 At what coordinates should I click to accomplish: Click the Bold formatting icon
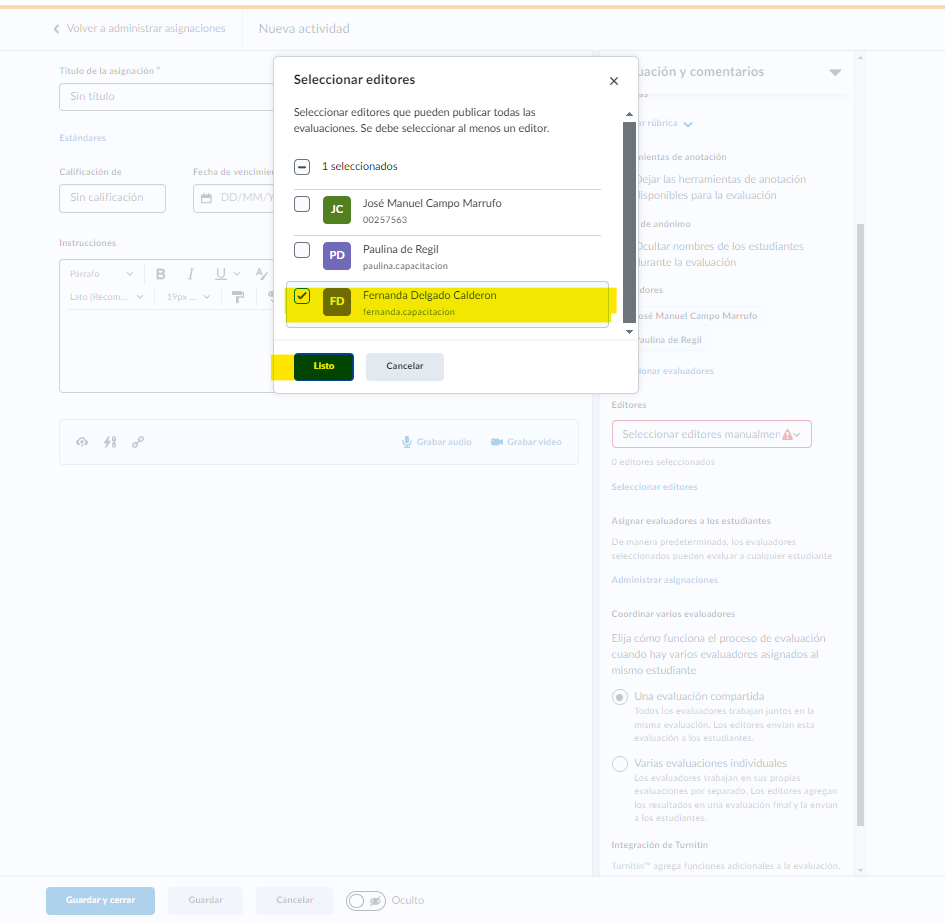click(x=160, y=274)
